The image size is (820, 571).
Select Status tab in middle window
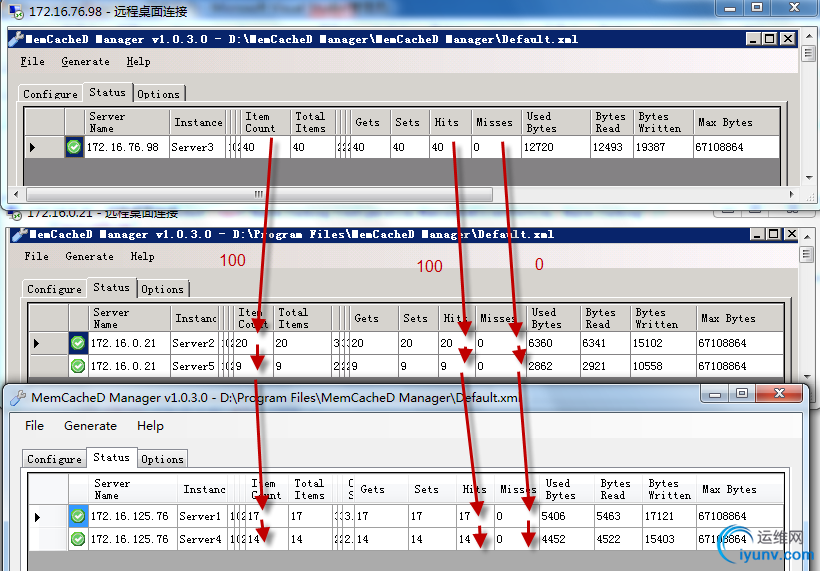[111, 288]
